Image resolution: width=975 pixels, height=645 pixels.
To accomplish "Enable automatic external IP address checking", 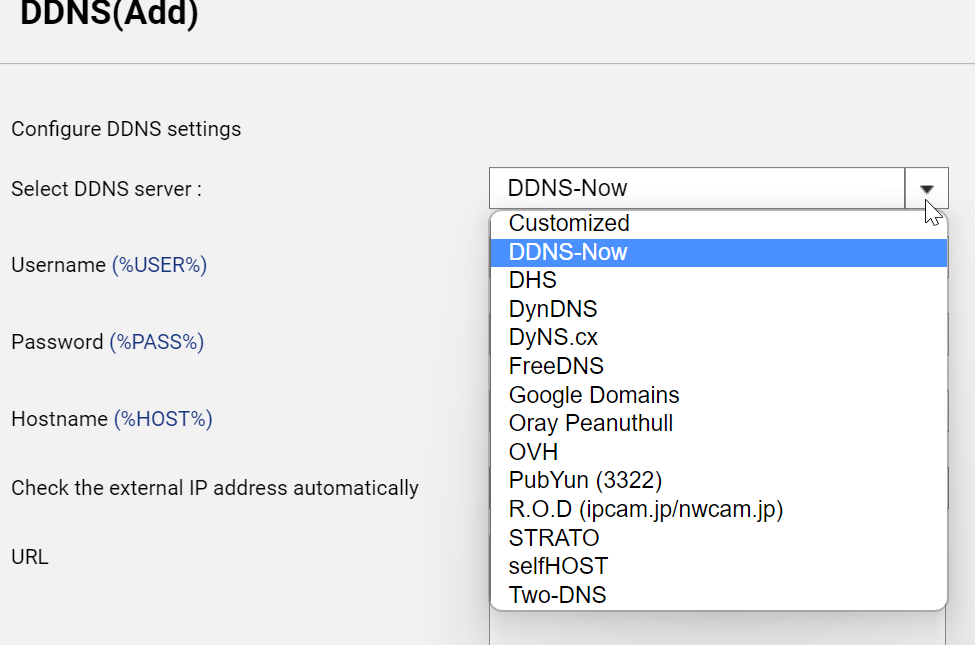I will [214, 488].
